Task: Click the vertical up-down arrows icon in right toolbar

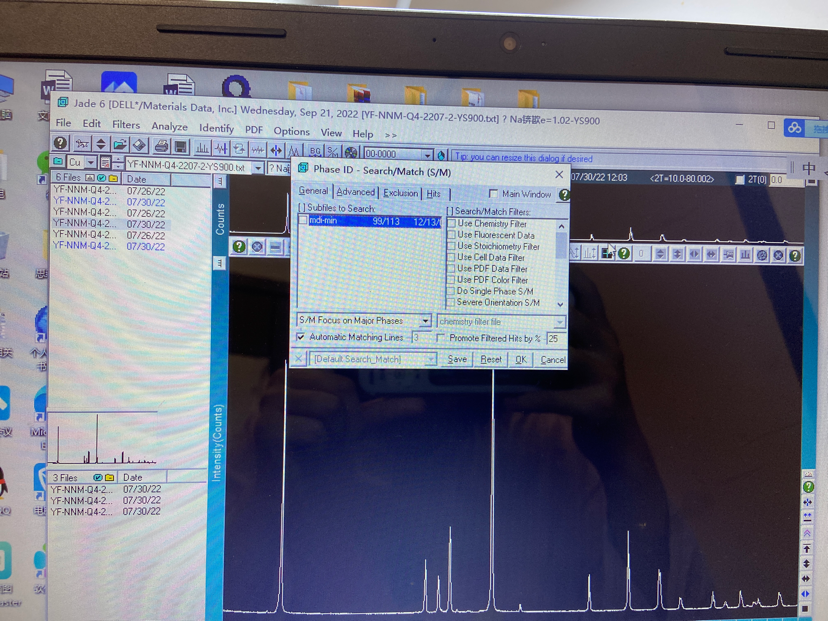Action: coord(677,254)
